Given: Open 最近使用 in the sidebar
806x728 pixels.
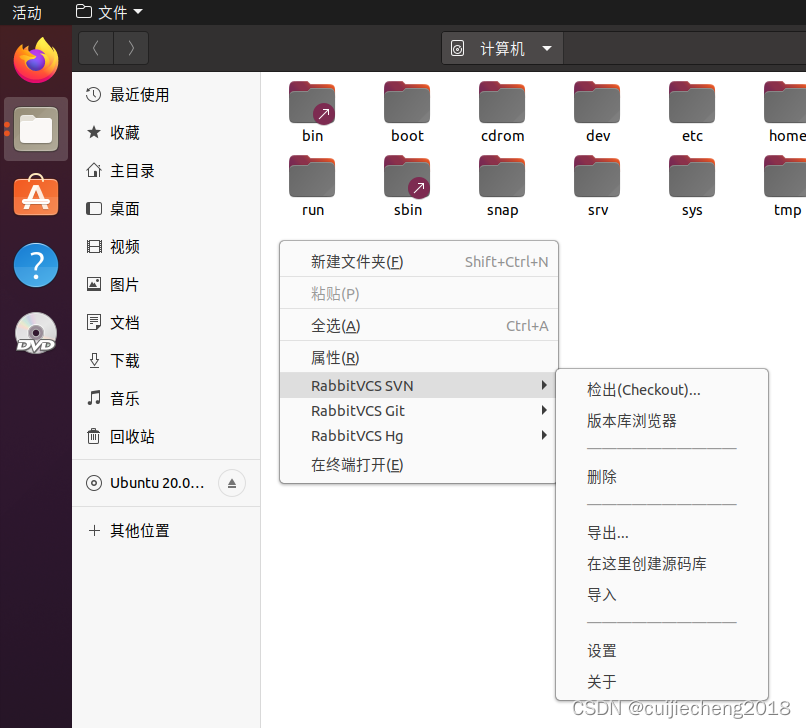Looking at the screenshot, I should pyautogui.click(x=166, y=95).
